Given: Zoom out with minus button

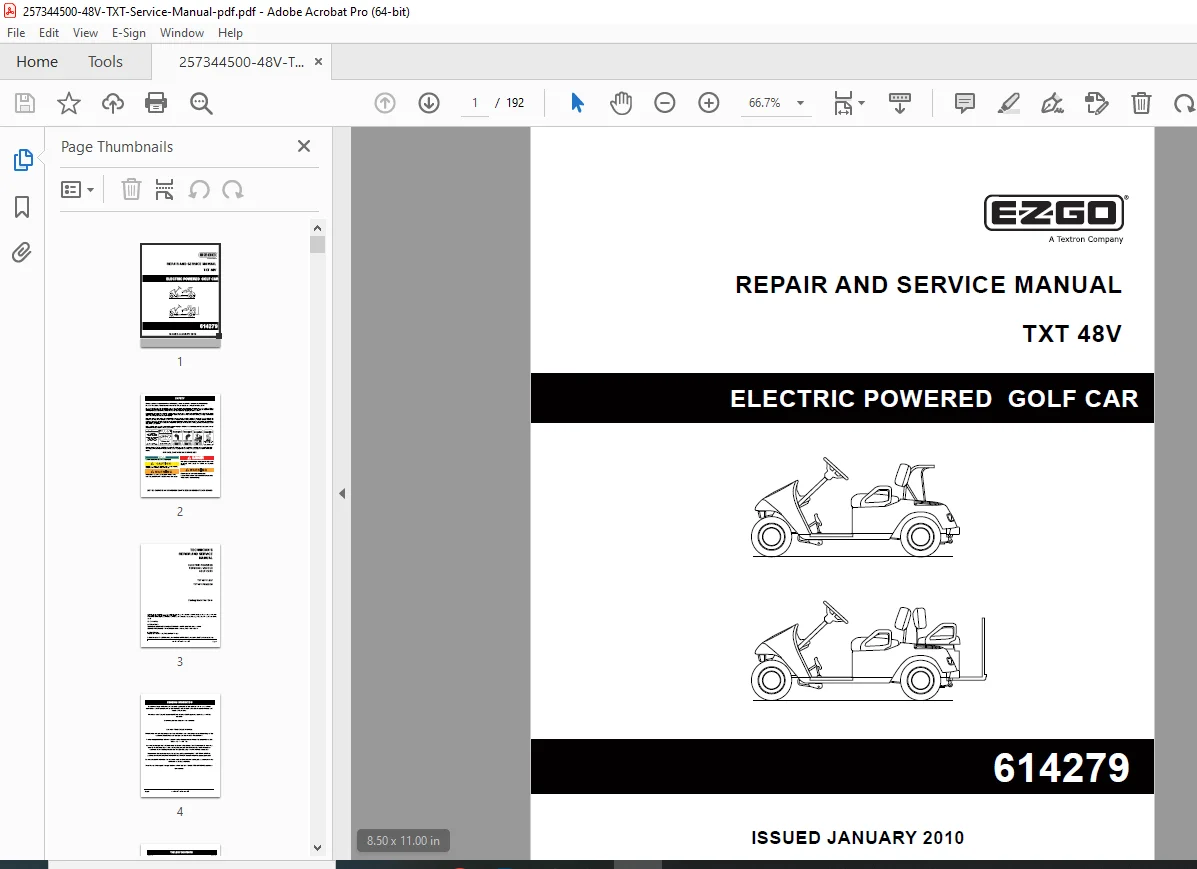Looking at the screenshot, I should (x=665, y=103).
